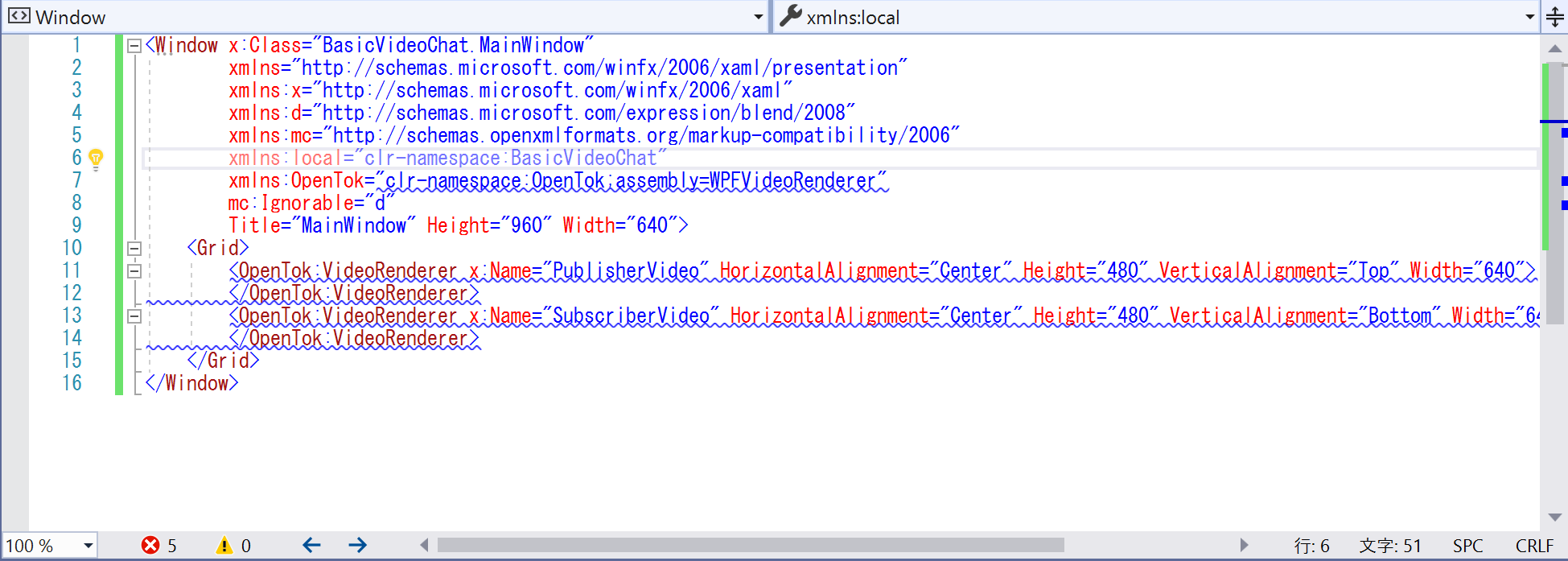Click the SPC indicator in status bar
This screenshot has height=561, width=1568.
point(1468,546)
